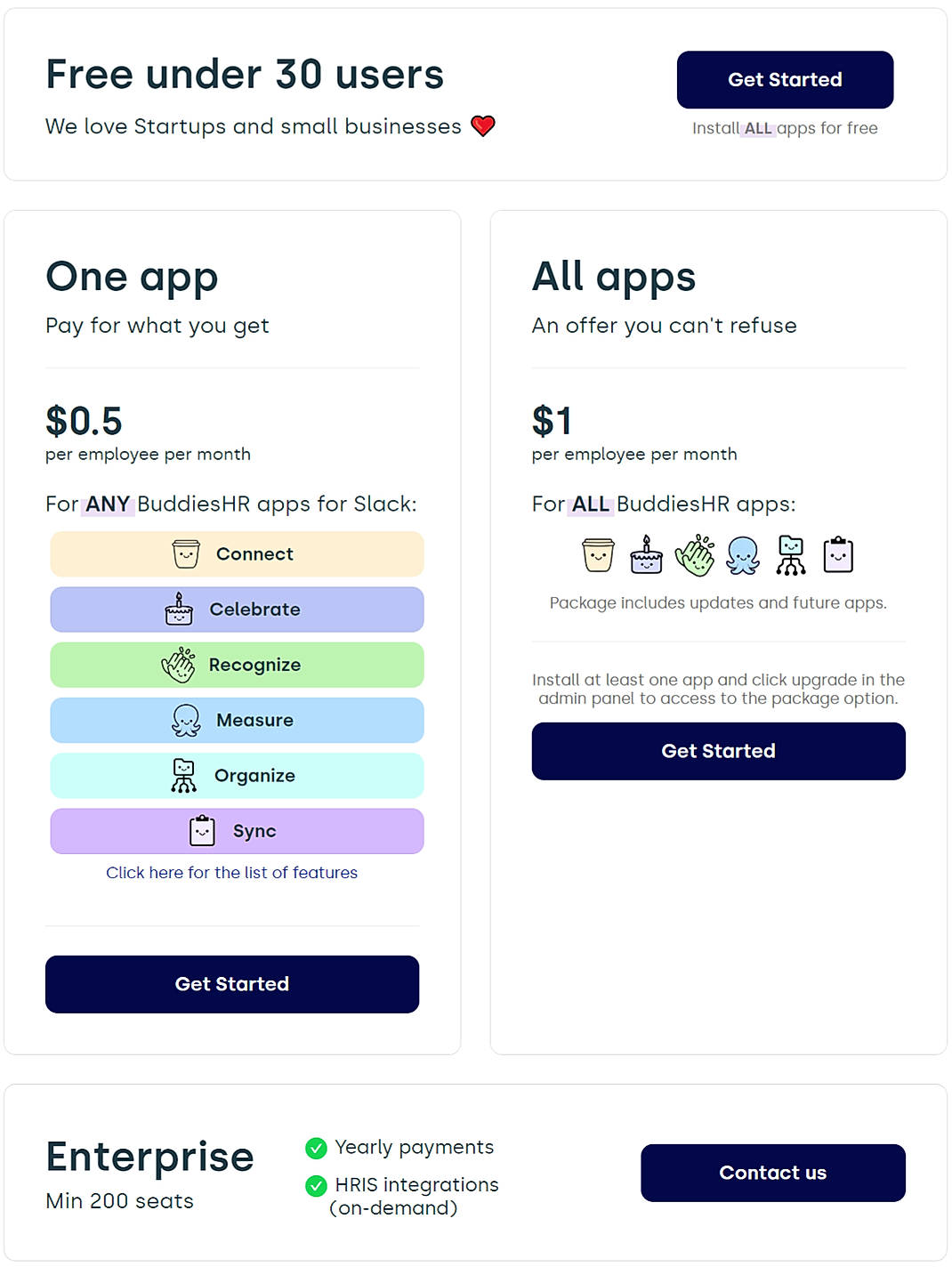Click Get Started in the All apps card
Screen dimensions: 952x1267
(718, 751)
